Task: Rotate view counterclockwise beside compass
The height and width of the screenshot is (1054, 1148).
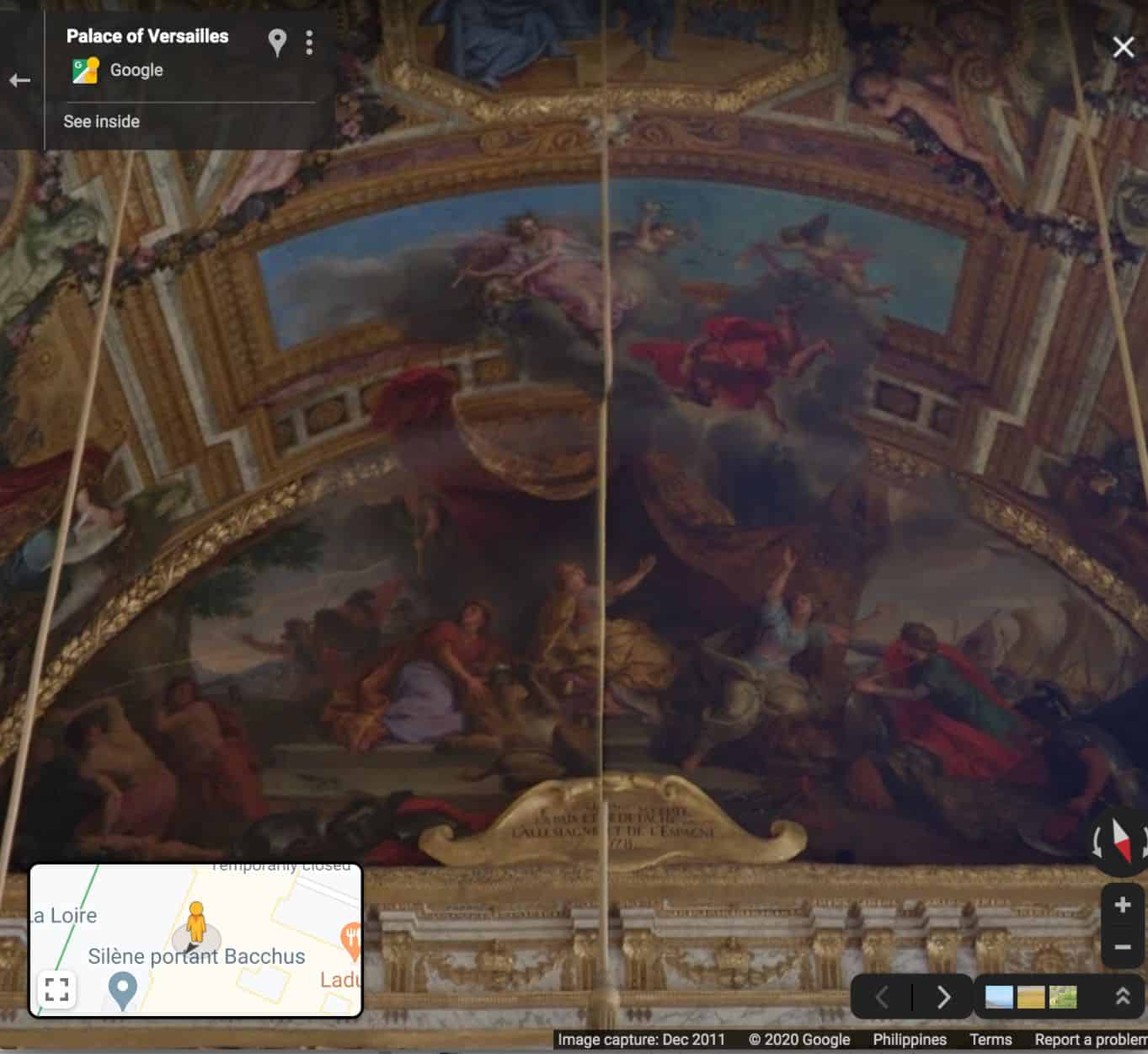Action: 1097,841
